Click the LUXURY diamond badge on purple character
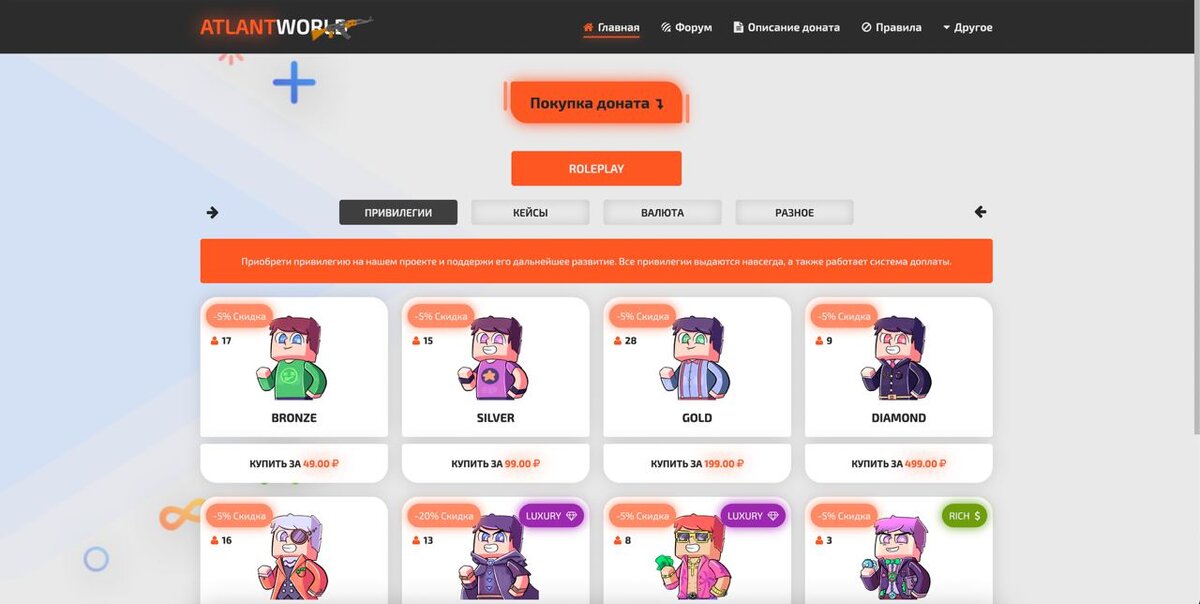The width and height of the screenshot is (1200, 604). 550,516
